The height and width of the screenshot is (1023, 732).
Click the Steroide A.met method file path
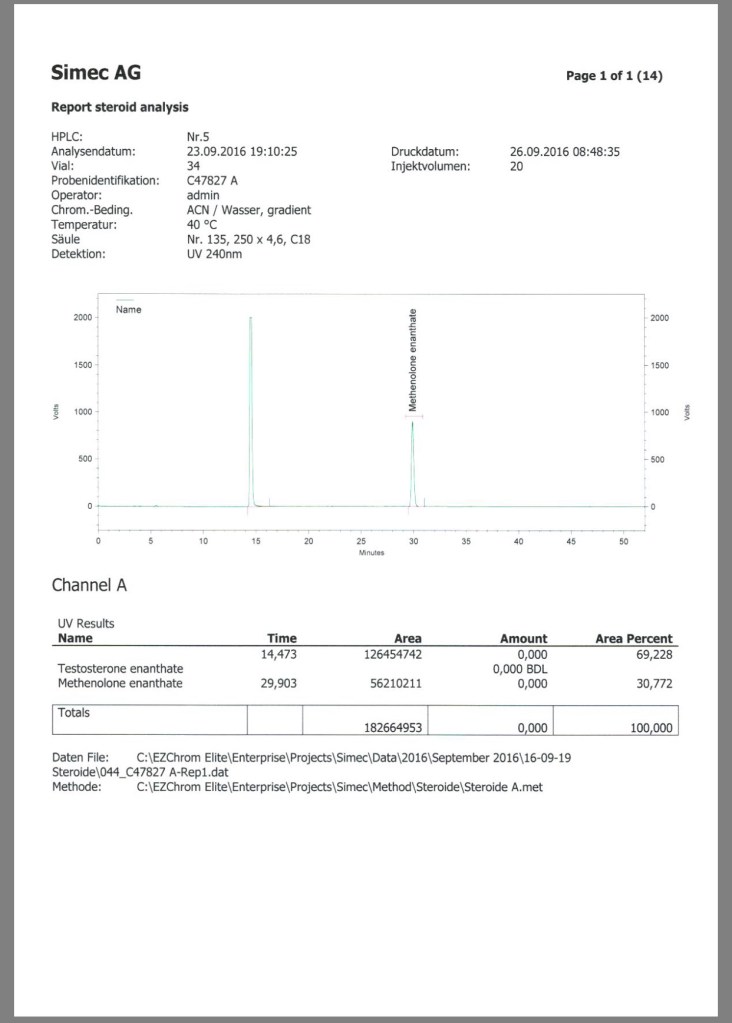[340, 787]
